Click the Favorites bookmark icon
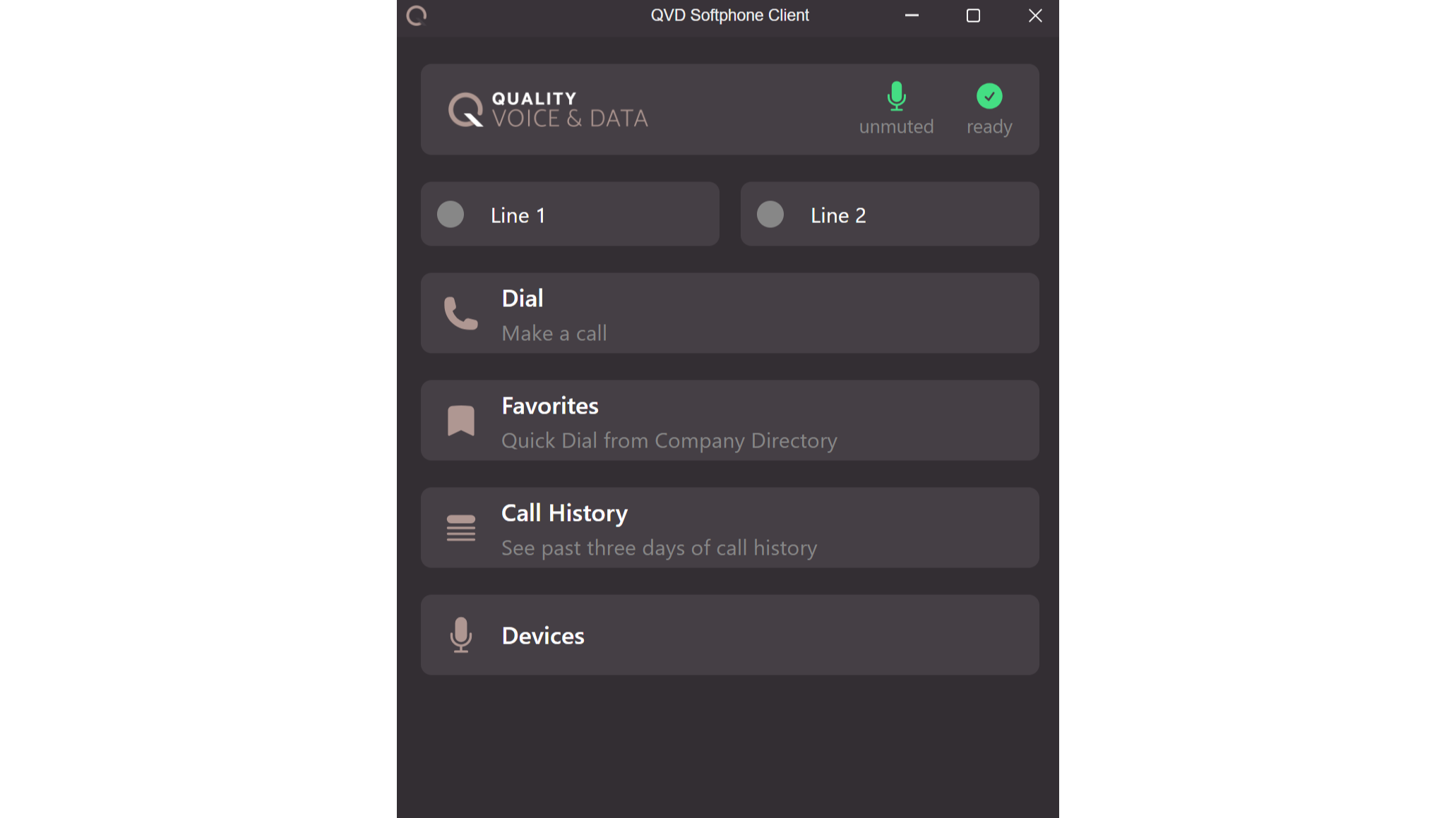The width and height of the screenshot is (1456, 818). pos(461,421)
